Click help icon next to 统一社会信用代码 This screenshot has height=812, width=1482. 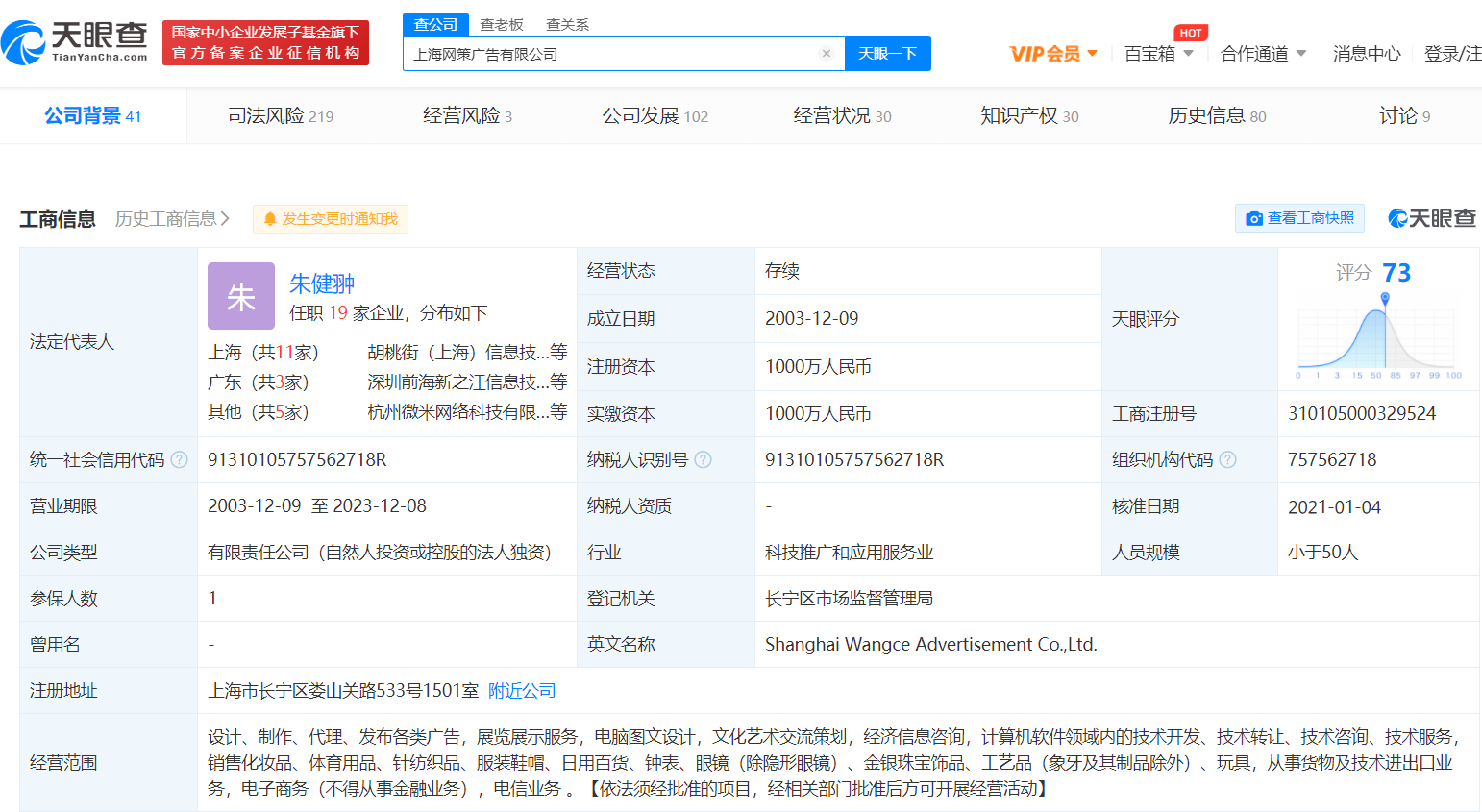(180, 460)
